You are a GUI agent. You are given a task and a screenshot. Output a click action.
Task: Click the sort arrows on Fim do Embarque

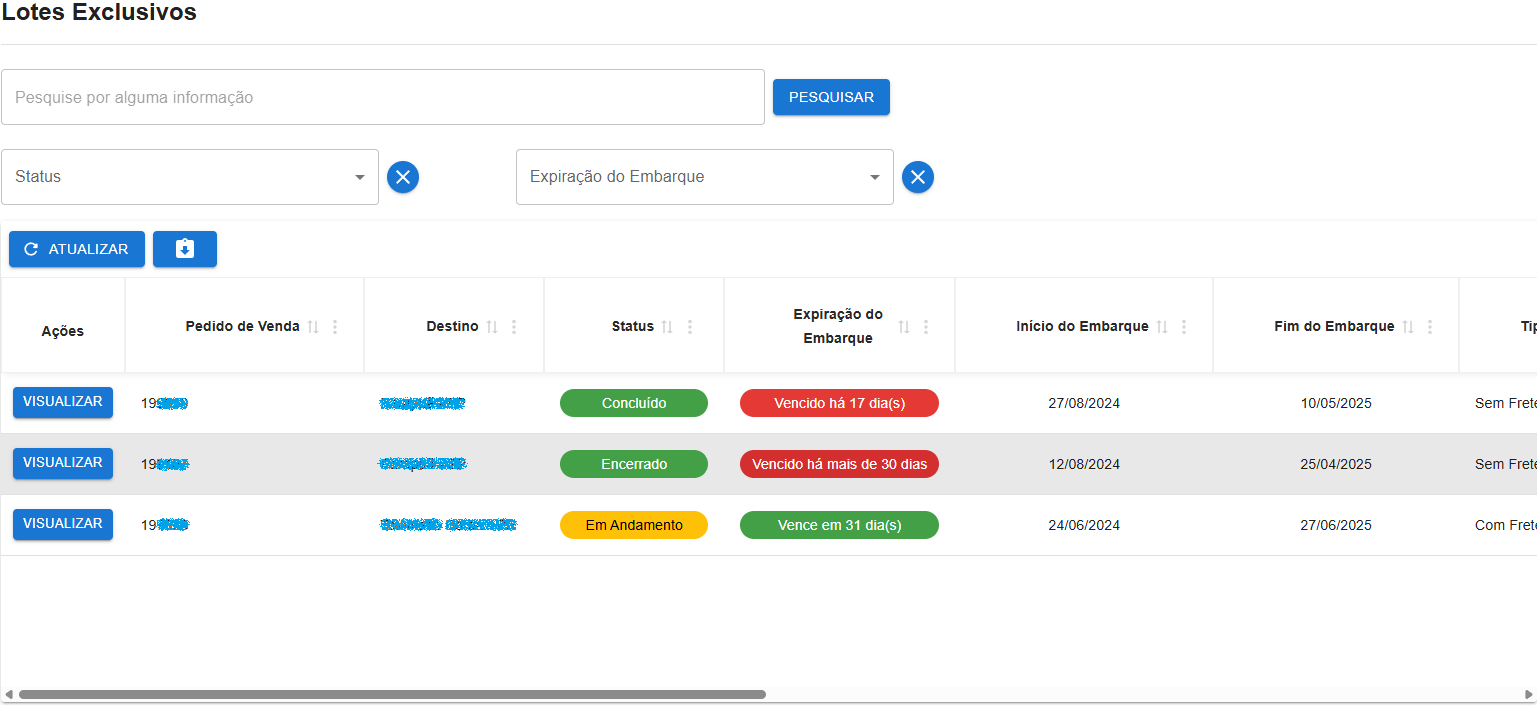click(x=1410, y=325)
